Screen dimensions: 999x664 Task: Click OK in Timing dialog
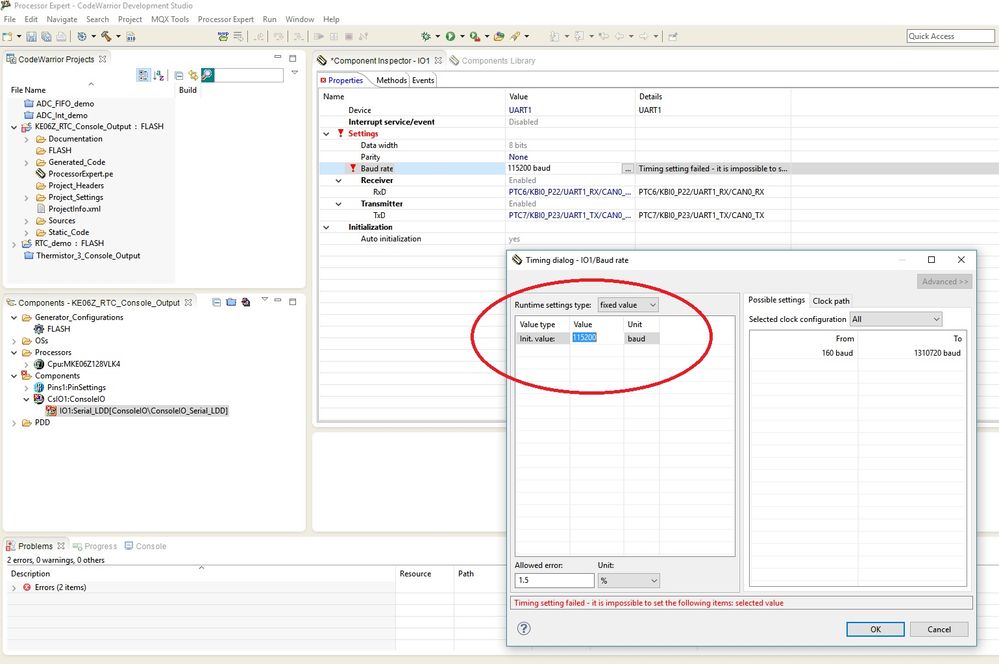(875, 629)
